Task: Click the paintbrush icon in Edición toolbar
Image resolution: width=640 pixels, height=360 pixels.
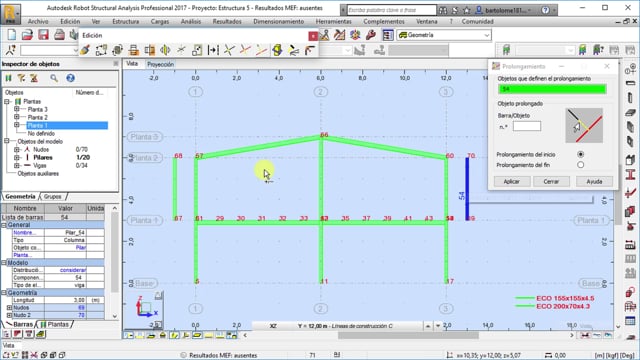Action: click(x=85, y=50)
